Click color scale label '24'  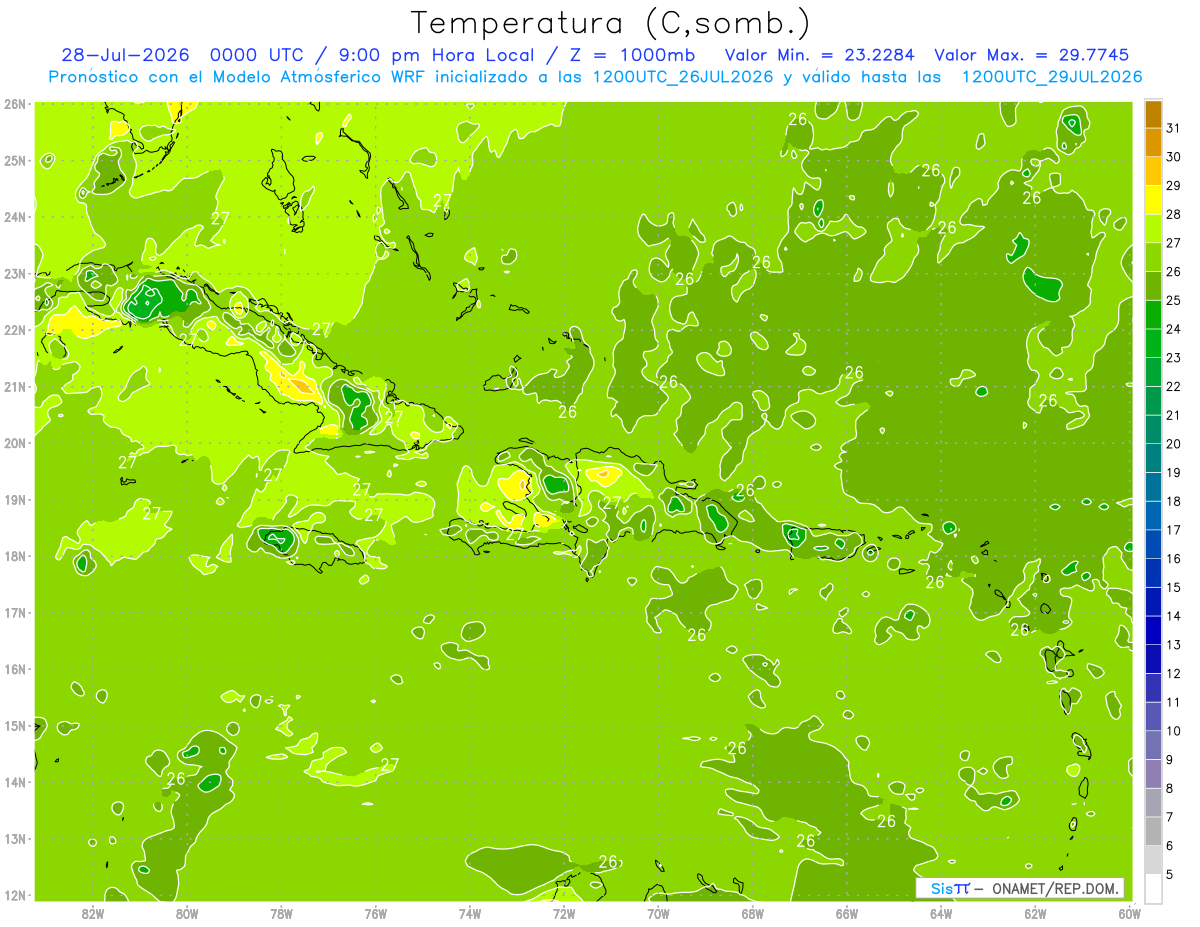coord(1173,329)
